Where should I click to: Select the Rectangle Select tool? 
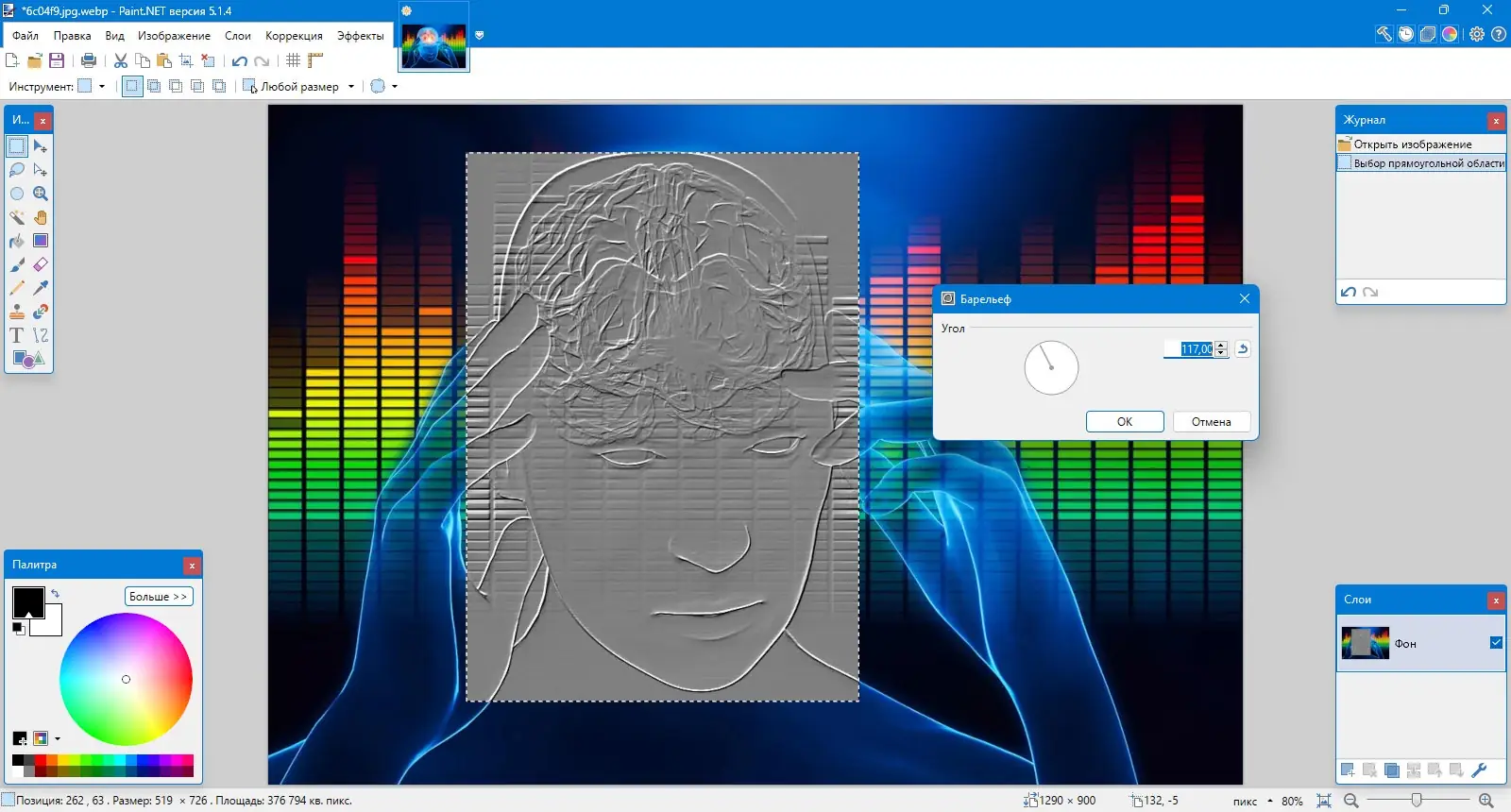(x=17, y=146)
